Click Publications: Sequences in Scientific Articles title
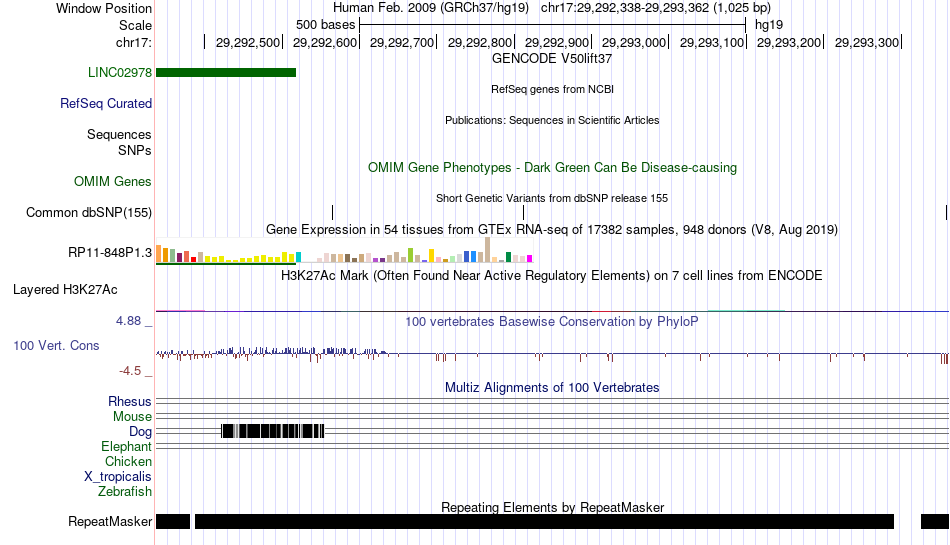The width and height of the screenshot is (950, 545). pyautogui.click(x=552, y=121)
